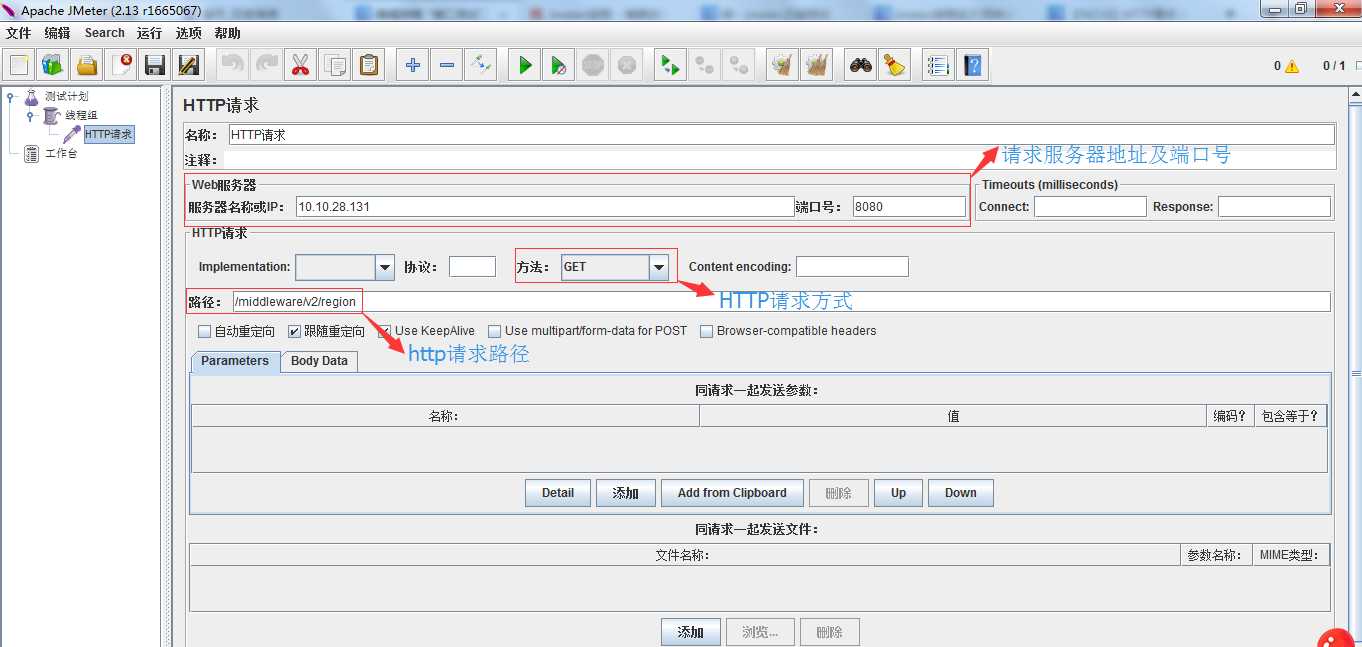Screen dimensions: 1362x647
Task: Open Search with binoculars icon
Action: [861, 65]
